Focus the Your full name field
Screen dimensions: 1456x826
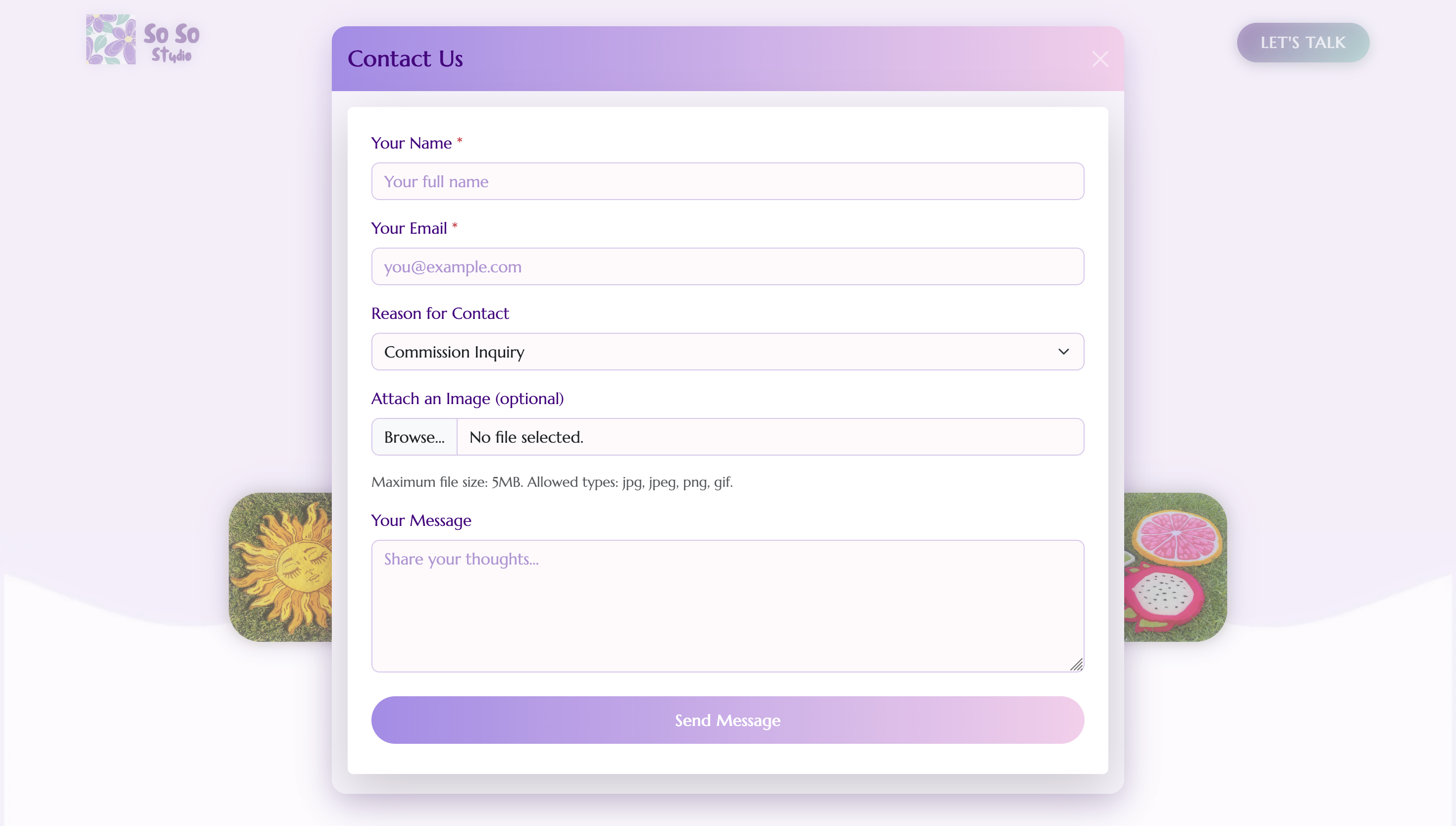[727, 182]
